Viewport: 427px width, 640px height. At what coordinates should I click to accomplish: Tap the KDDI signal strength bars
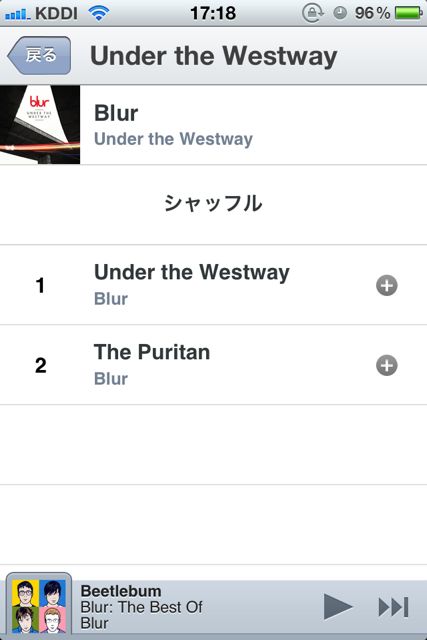pyautogui.click(x=17, y=14)
